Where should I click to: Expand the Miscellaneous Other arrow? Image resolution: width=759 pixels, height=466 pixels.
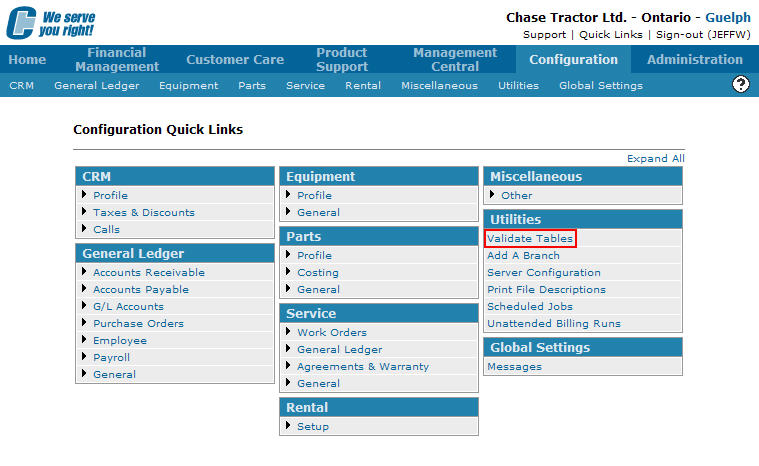click(x=492, y=195)
